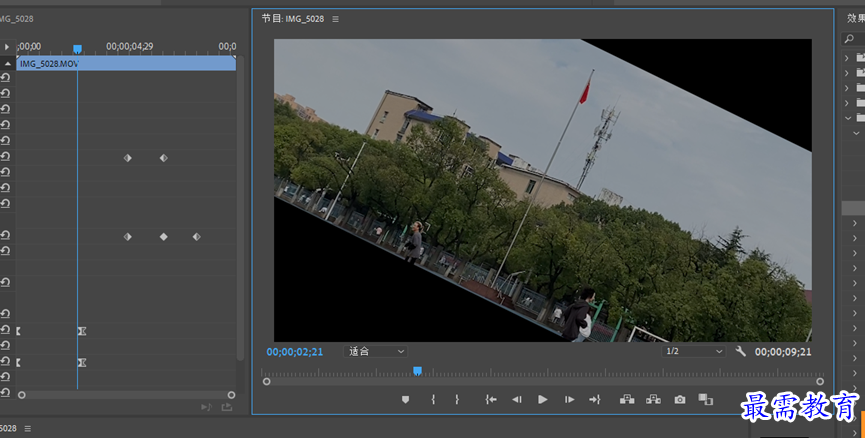Select the first keyframe in the three-keyframe row
The height and width of the screenshot is (438, 865).
(127, 237)
